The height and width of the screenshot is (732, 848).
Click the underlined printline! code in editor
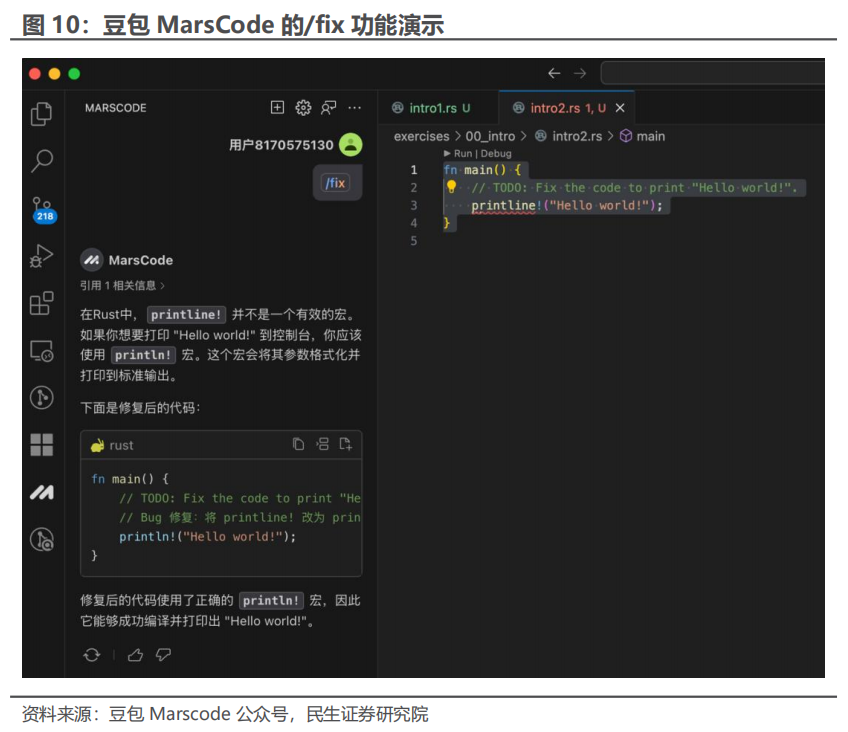tap(504, 205)
